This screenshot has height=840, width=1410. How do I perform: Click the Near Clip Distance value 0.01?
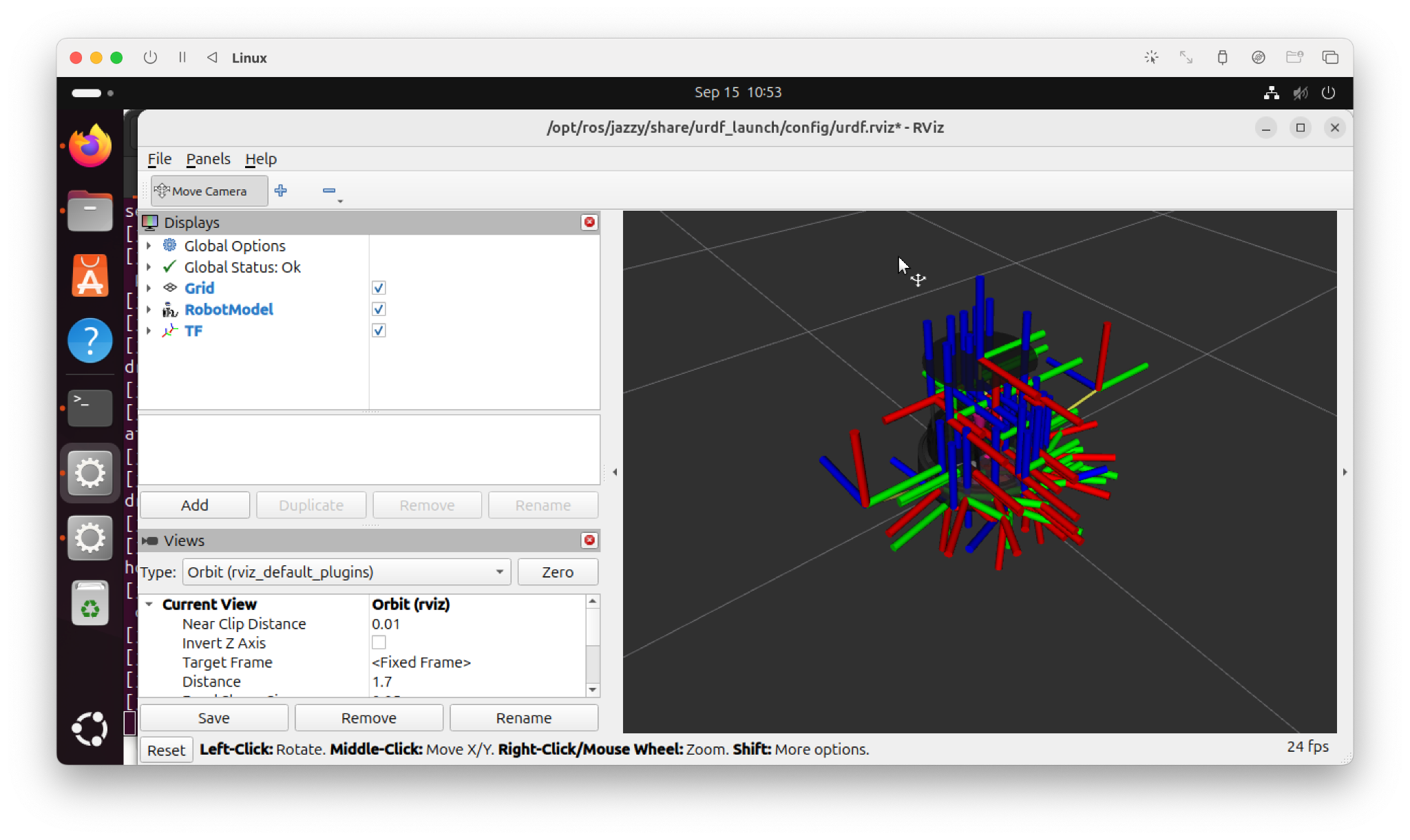386,623
